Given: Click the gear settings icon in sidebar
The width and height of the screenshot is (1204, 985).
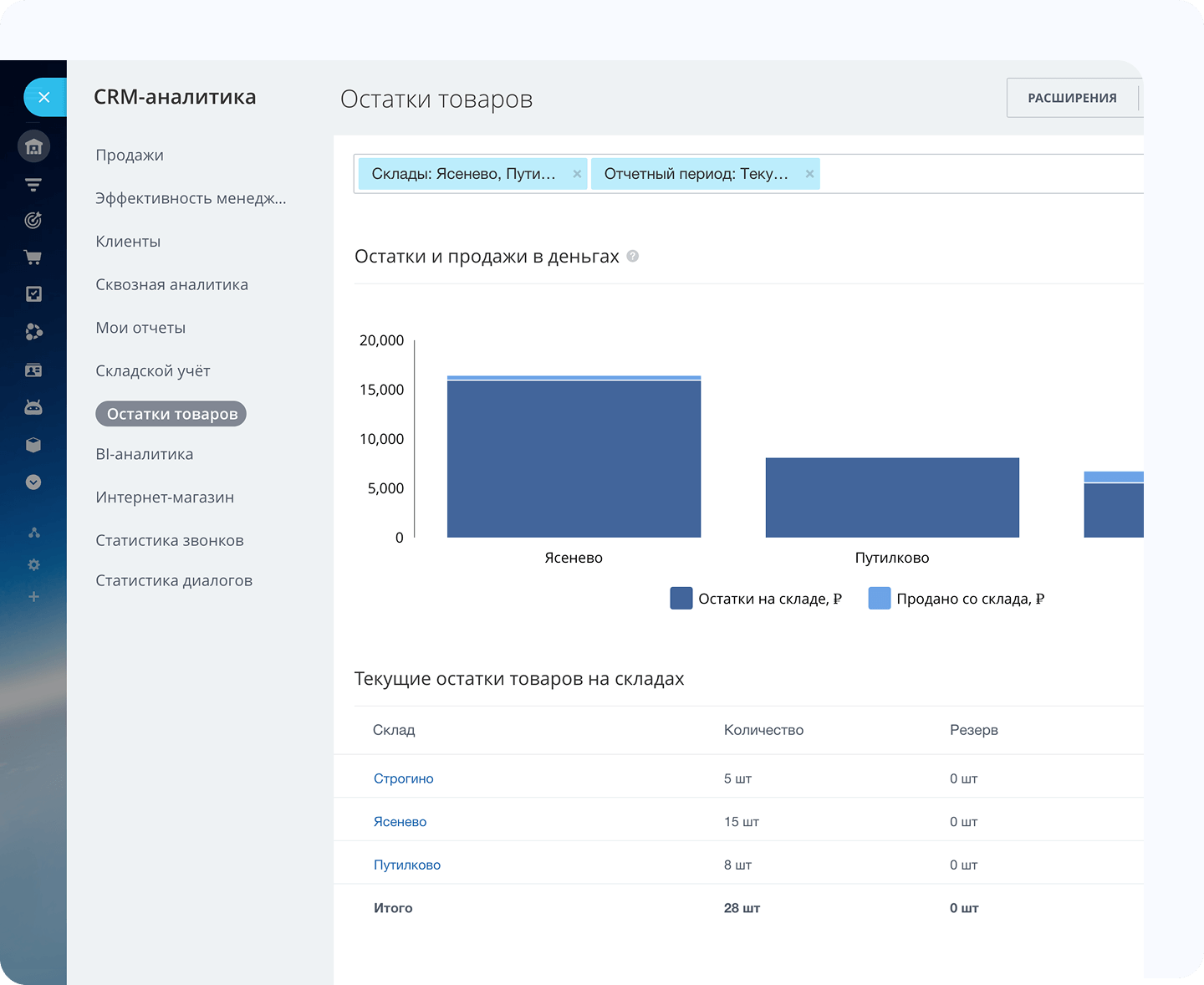Looking at the screenshot, I should [x=33, y=565].
